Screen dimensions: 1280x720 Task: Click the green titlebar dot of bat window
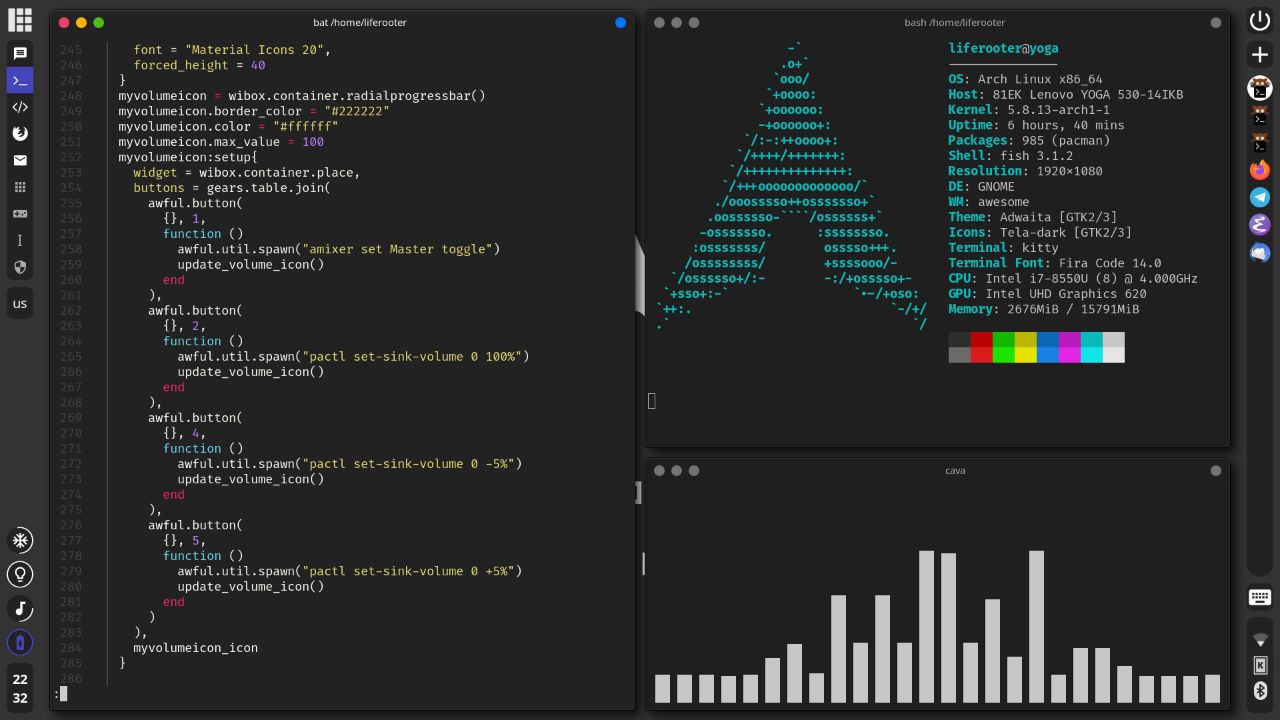(98, 22)
